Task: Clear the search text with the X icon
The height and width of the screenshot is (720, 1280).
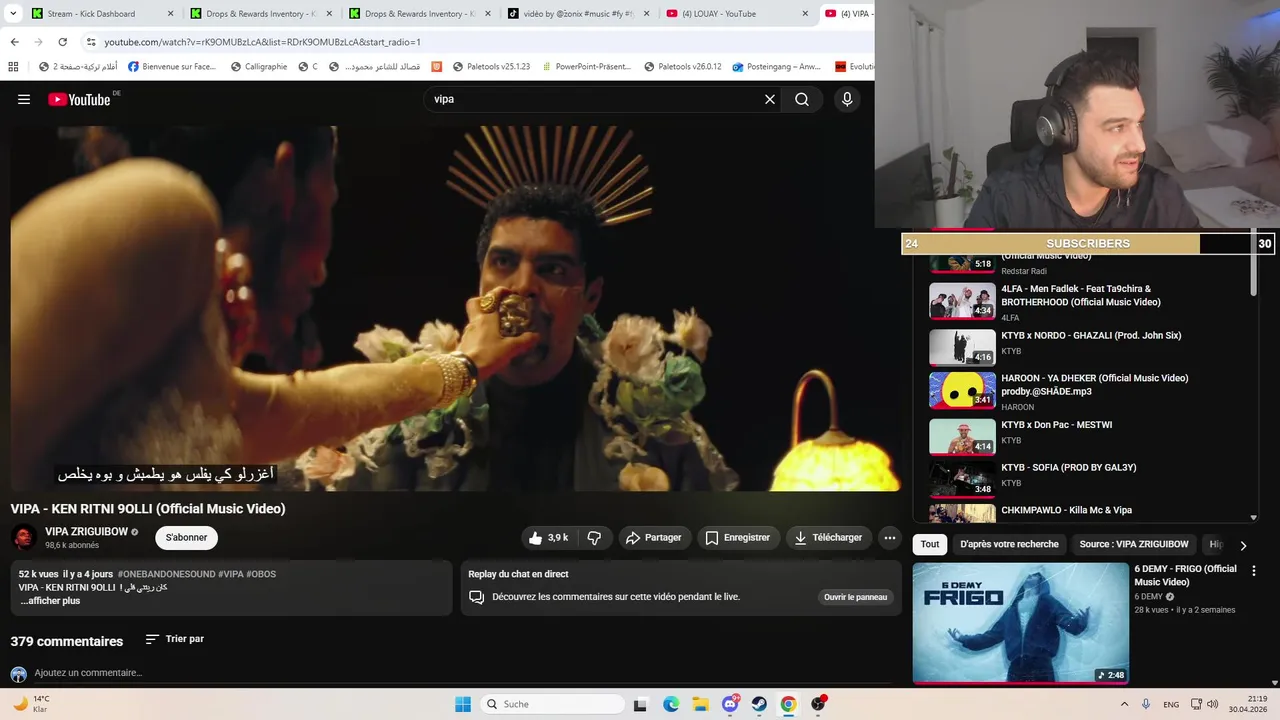Action: [x=770, y=99]
